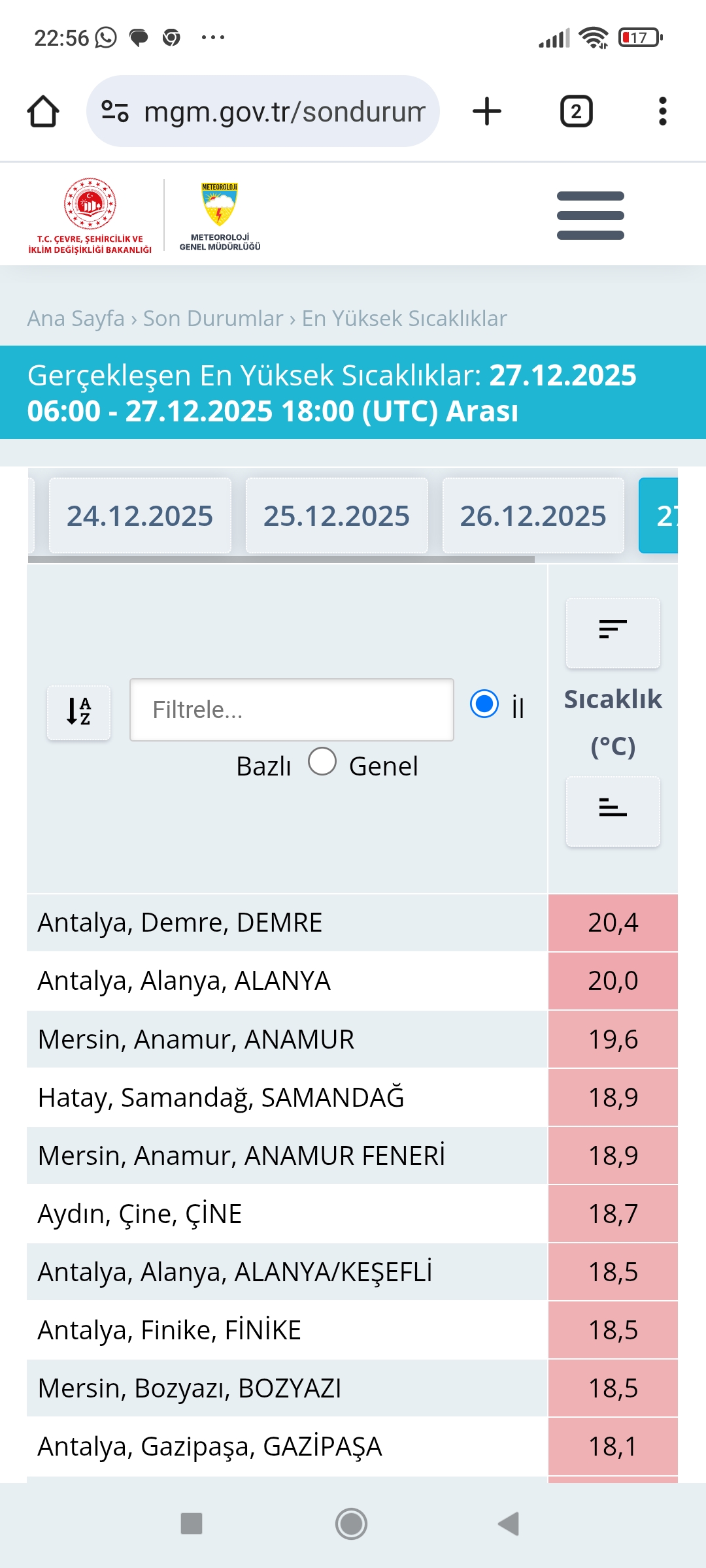Click the horizontal scrollbar under date tabs

[x=281, y=559]
